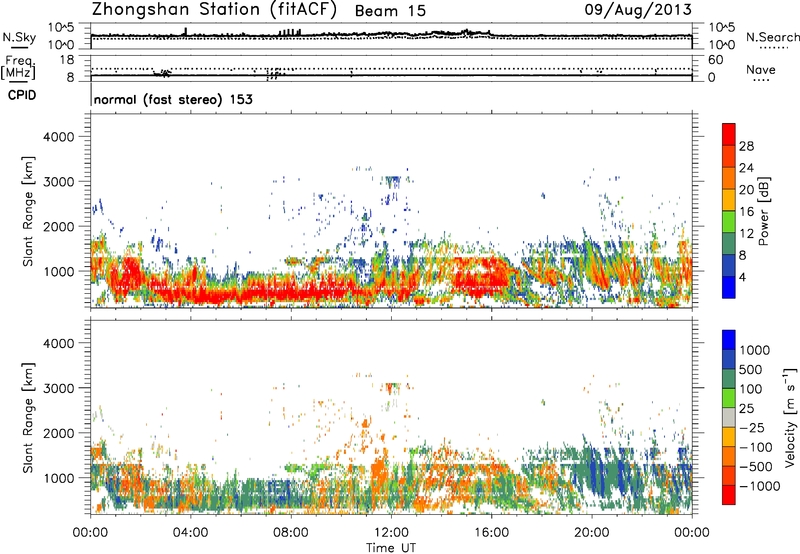
Task: Click the 'Zhongshan Station (fitACF)' title text
Action: [214, 10]
